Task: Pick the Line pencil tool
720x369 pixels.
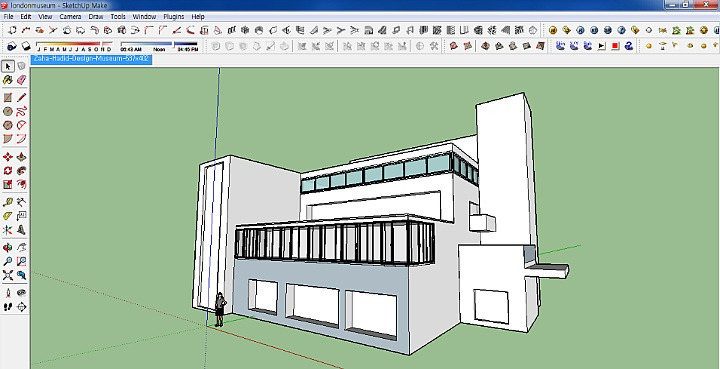Action: (x=22, y=98)
